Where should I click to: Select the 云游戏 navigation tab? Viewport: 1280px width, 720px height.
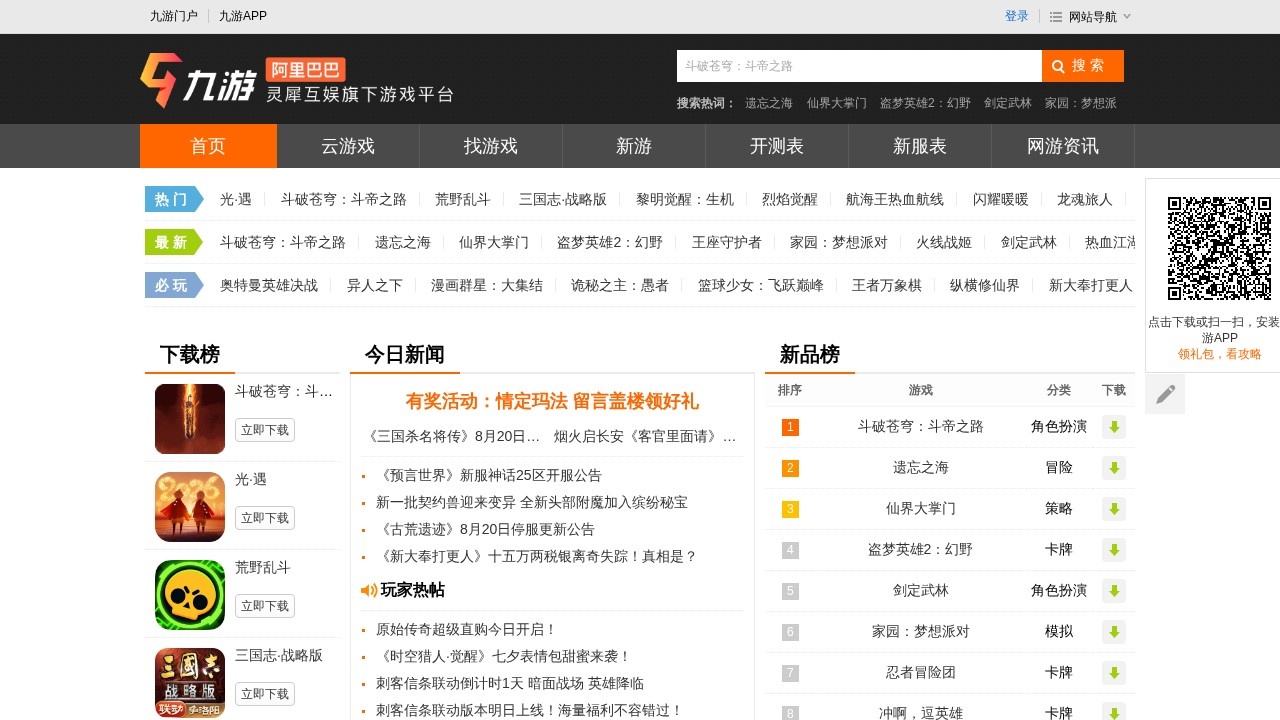tap(348, 146)
